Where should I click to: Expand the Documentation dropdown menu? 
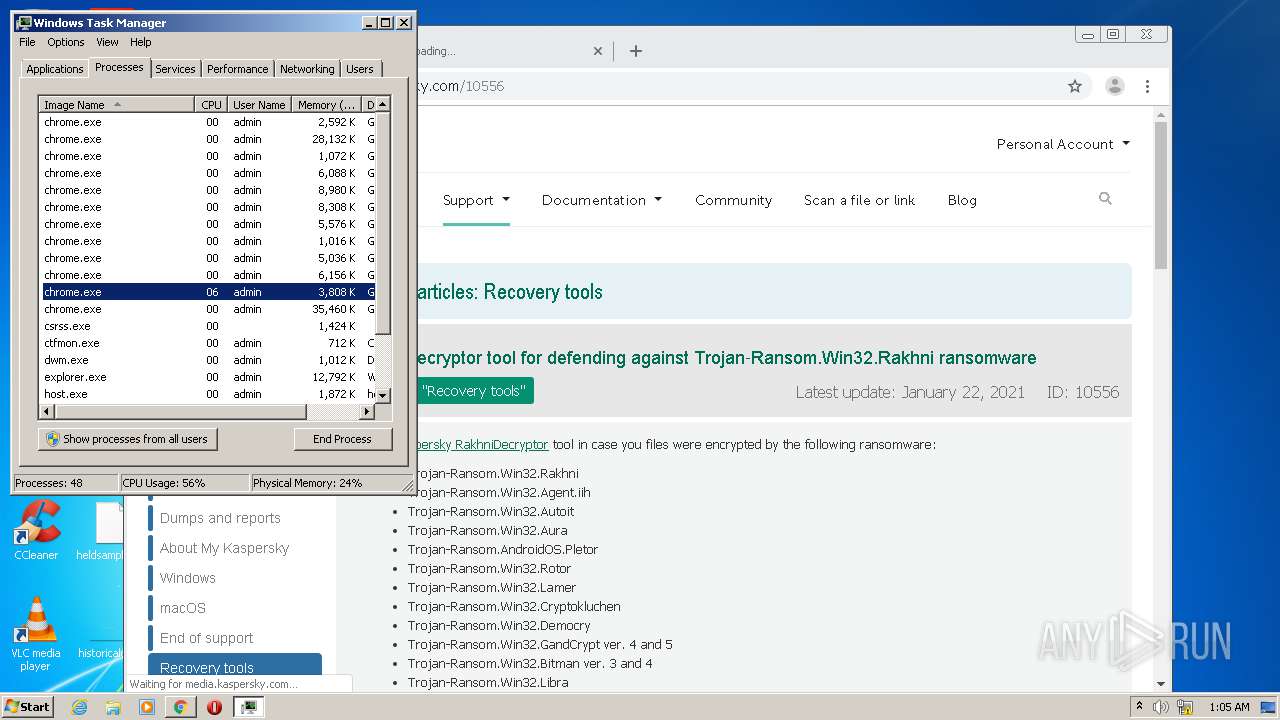click(x=602, y=200)
